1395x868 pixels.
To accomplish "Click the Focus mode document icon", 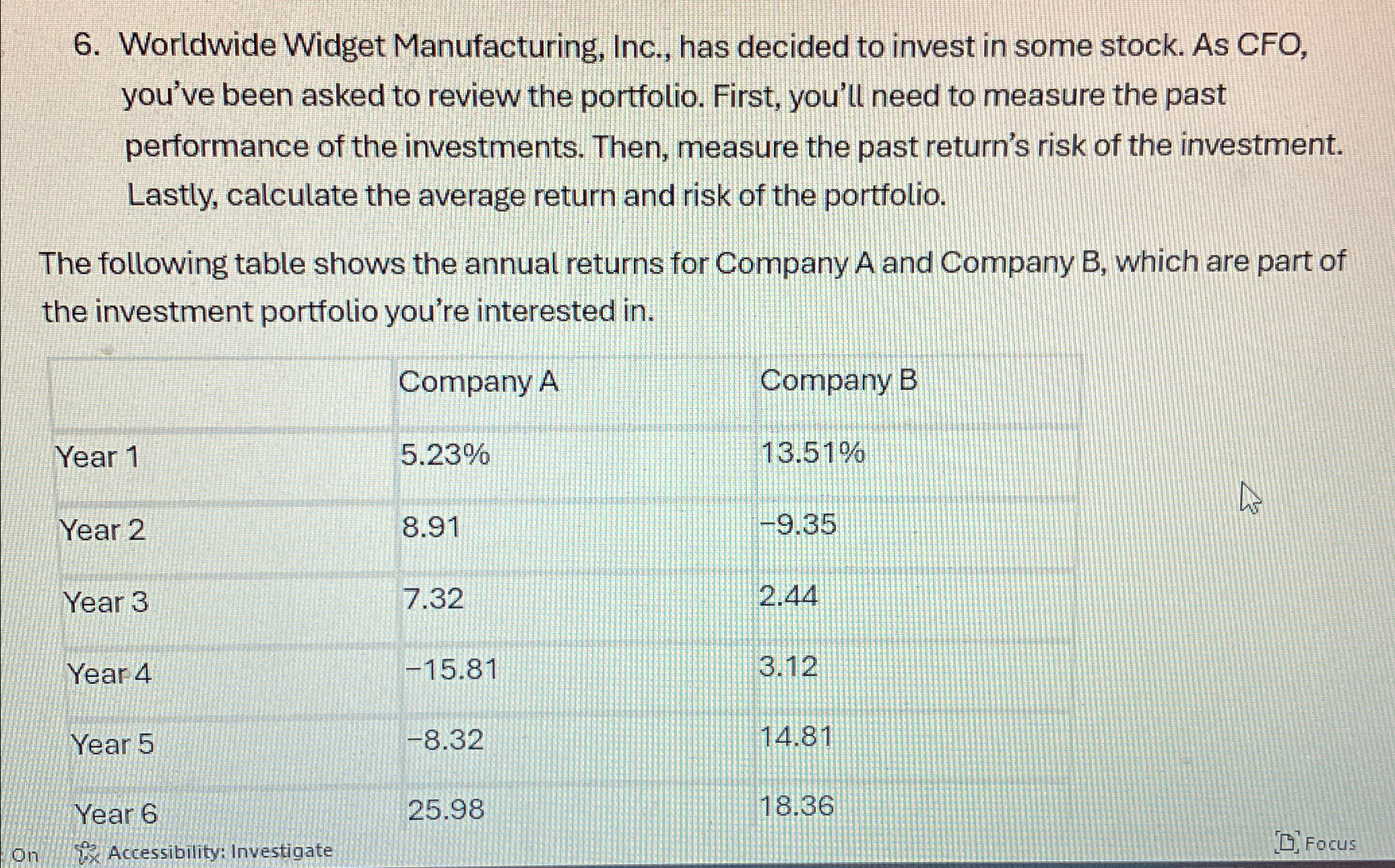I will coord(1289,842).
